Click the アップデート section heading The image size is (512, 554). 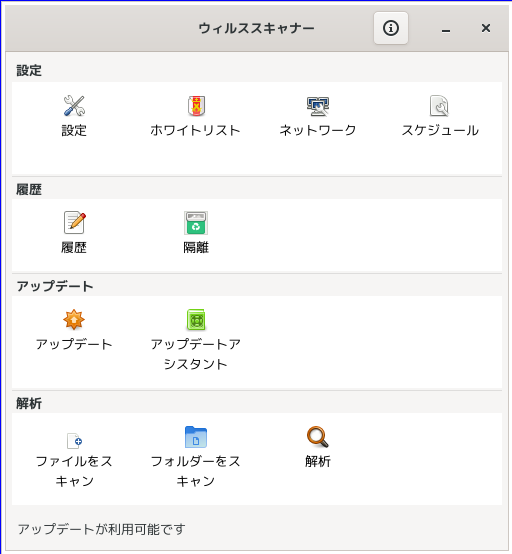55,286
